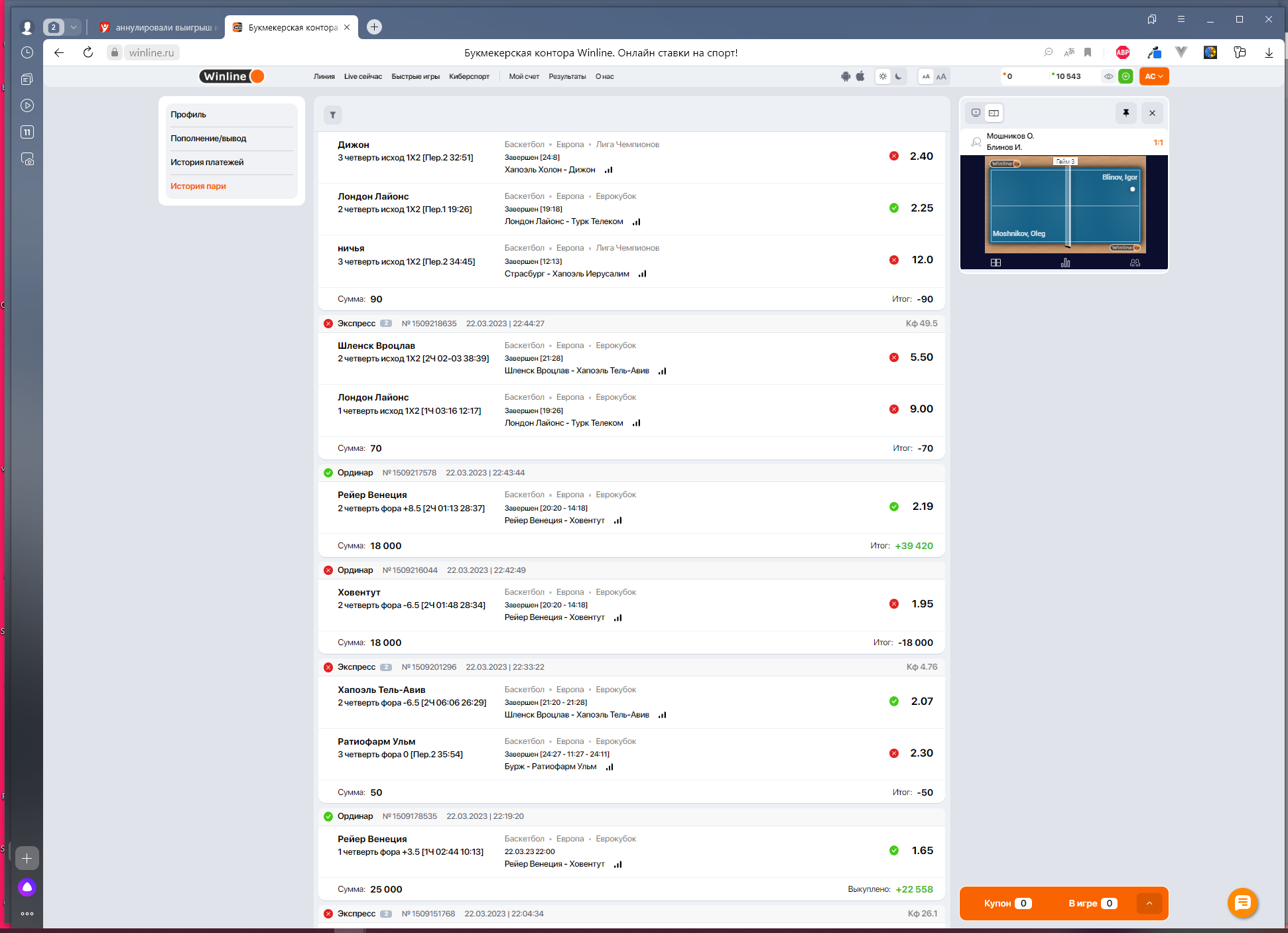The image size is (1288, 933).
Task: Switch to dark theme moon toggle
Action: point(899,76)
